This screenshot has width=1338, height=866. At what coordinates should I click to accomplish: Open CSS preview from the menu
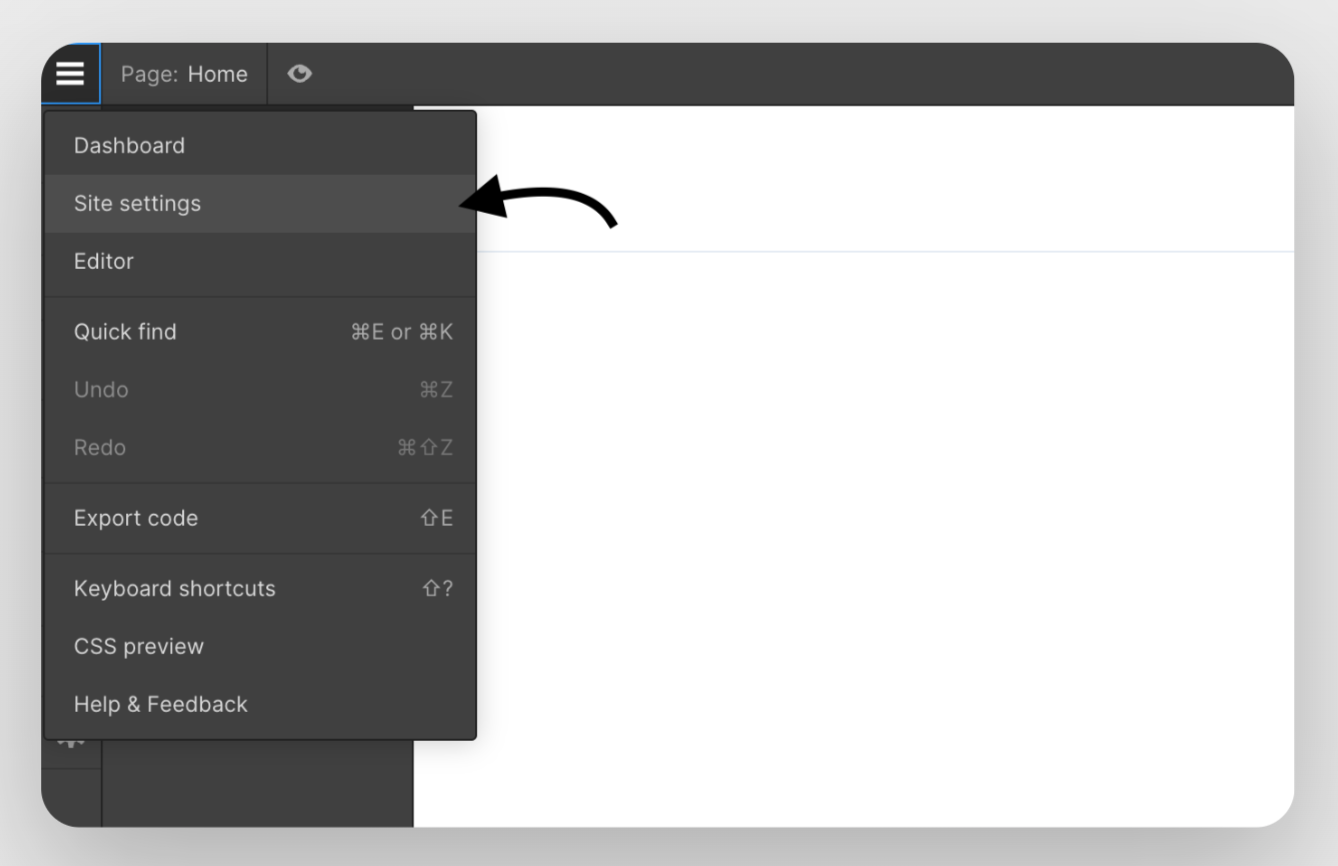click(260, 647)
